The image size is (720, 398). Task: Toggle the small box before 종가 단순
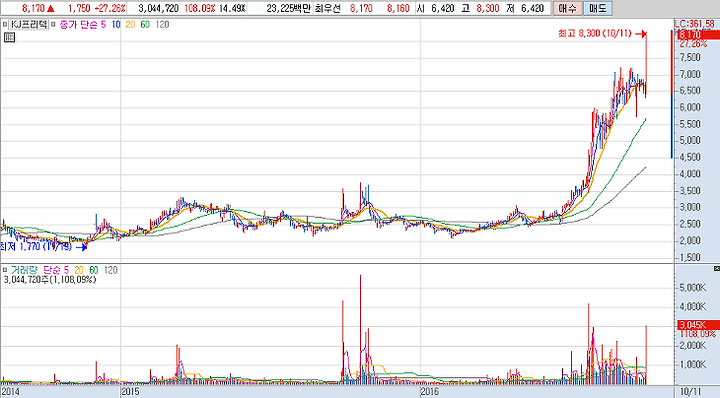coord(53,24)
